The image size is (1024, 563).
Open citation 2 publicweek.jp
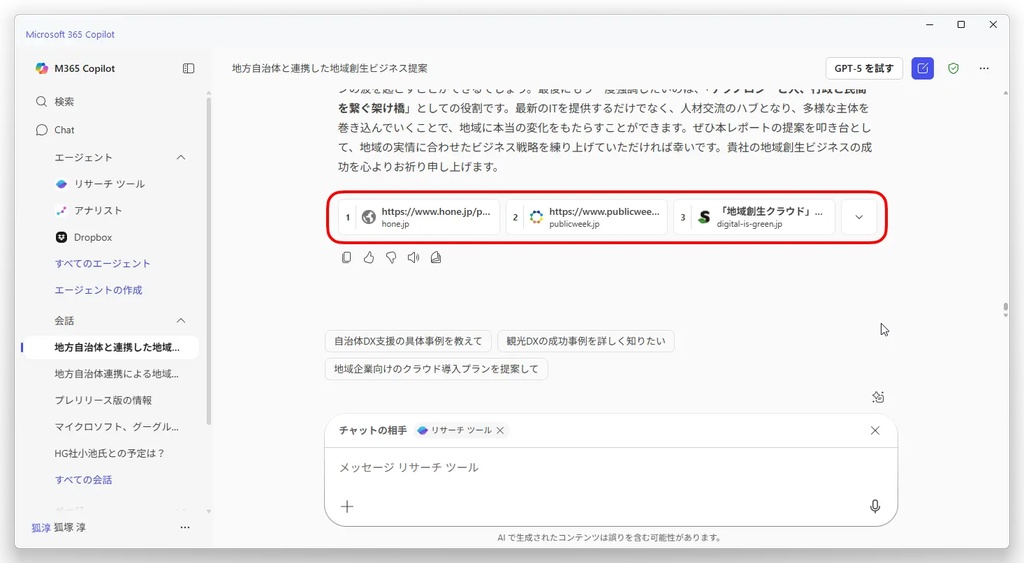point(586,217)
